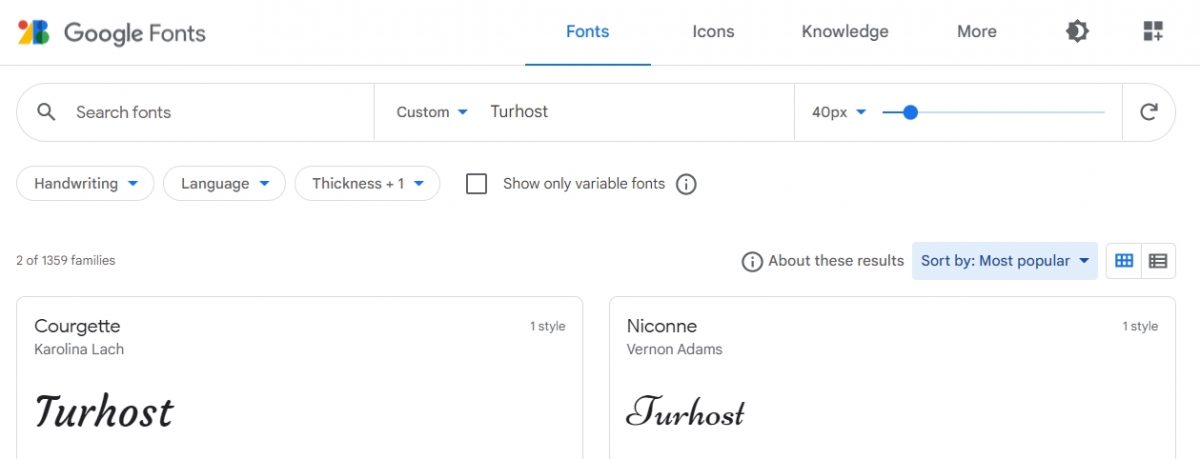The image size is (1200, 459).
Task: Open About these results link
Action: click(x=836, y=261)
